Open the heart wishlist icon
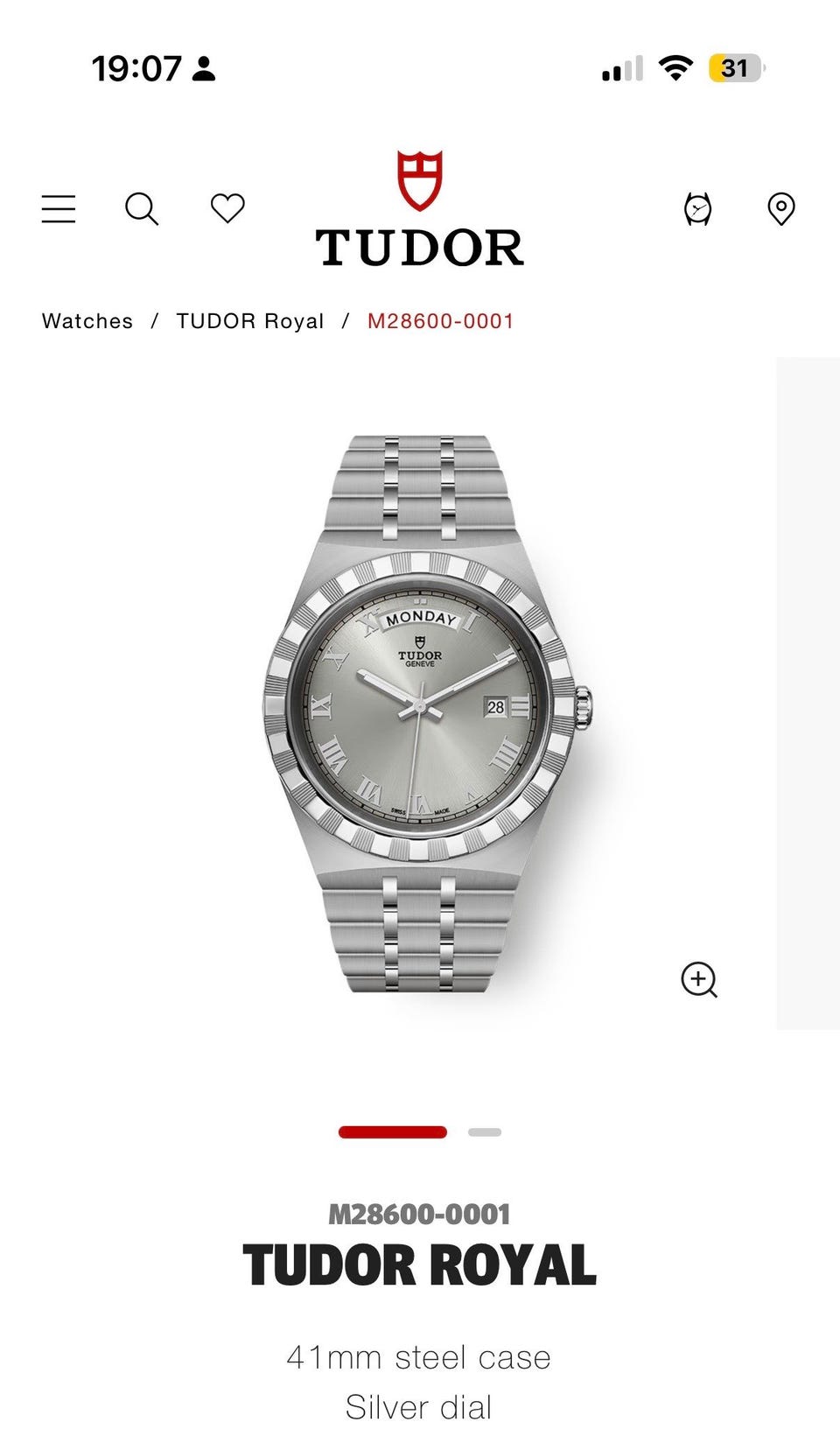Image resolution: width=840 pixels, height=1450 pixels. coord(227,208)
